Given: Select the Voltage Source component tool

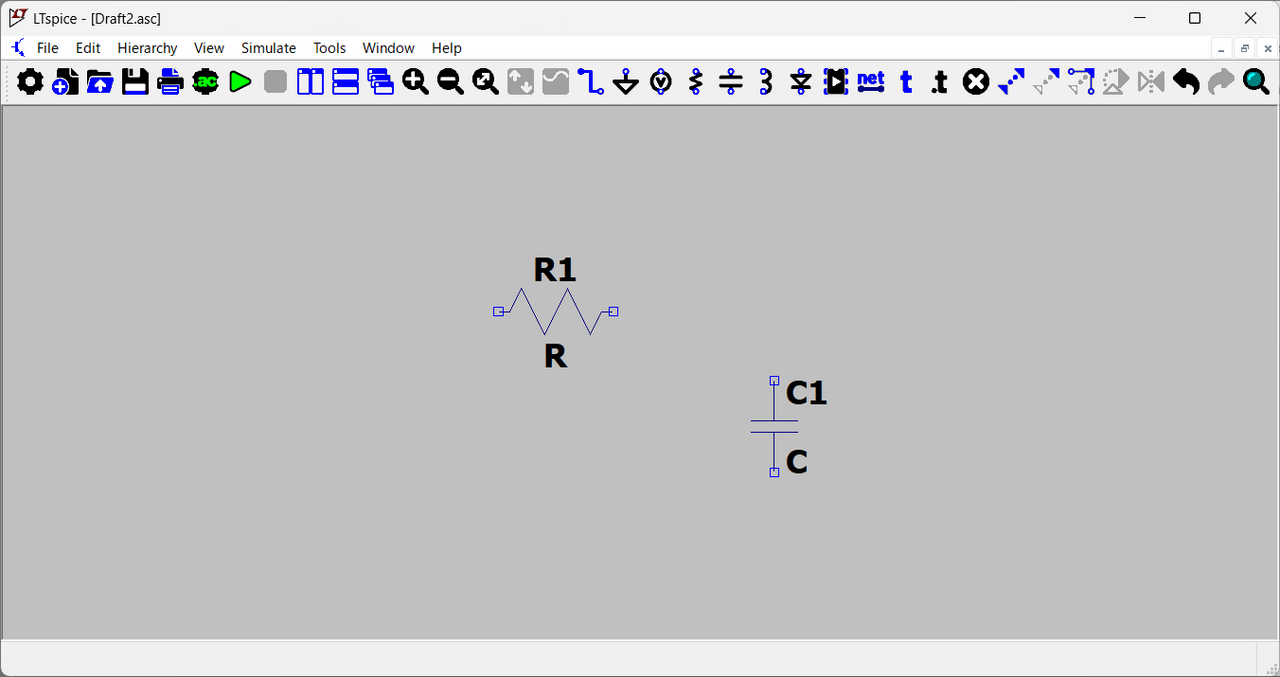Looking at the screenshot, I should (x=661, y=82).
